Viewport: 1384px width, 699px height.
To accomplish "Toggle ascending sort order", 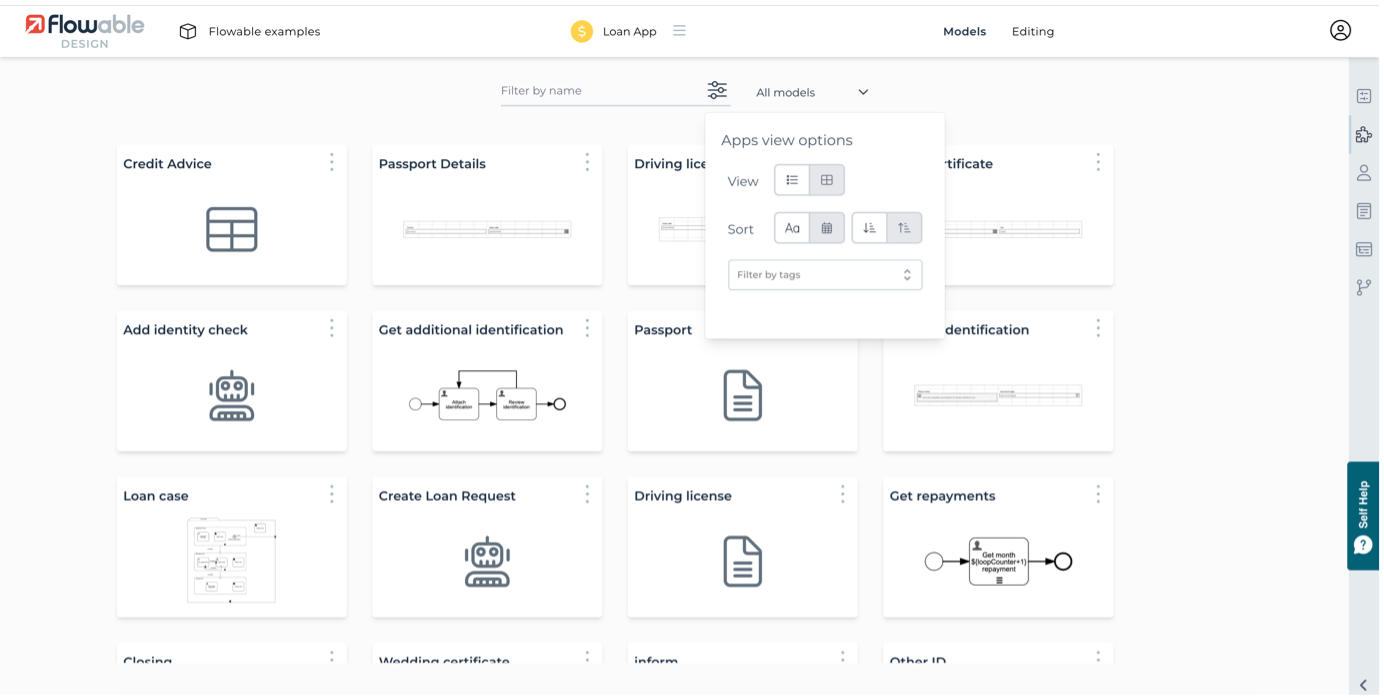I will coord(903,227).
